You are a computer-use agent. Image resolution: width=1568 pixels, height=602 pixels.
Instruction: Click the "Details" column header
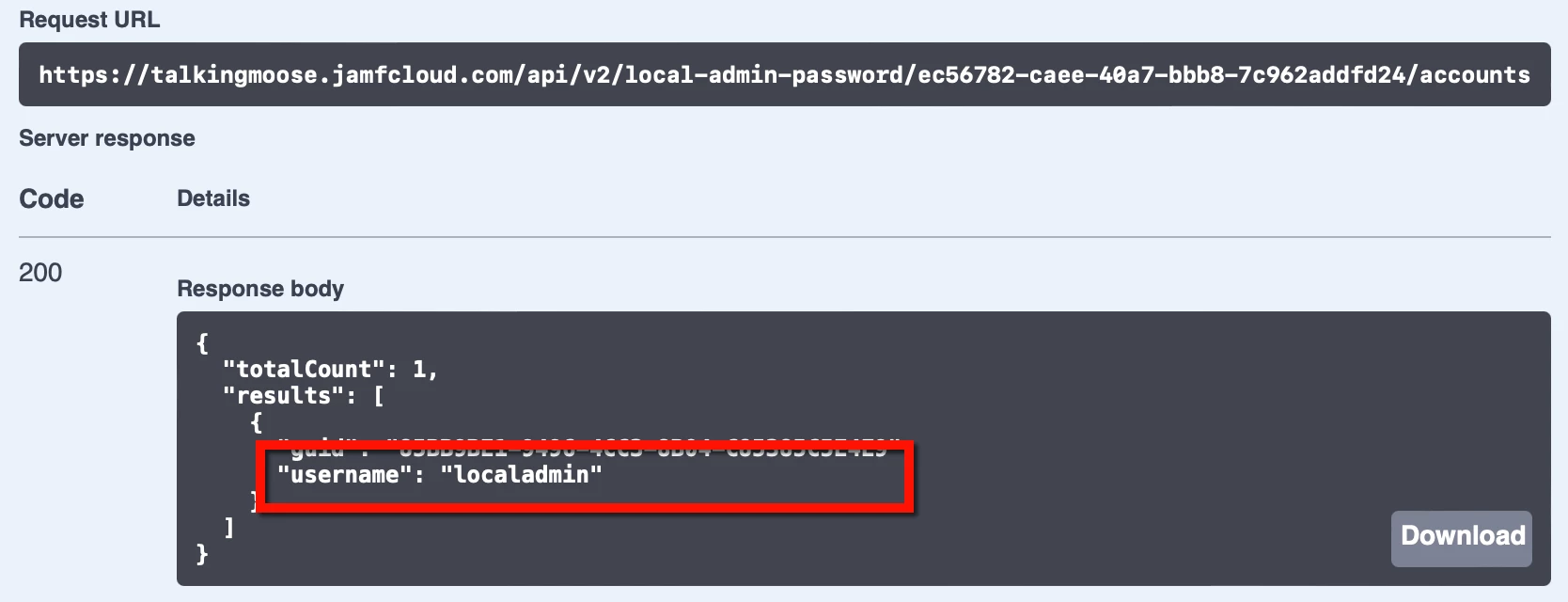coord(213,198)
